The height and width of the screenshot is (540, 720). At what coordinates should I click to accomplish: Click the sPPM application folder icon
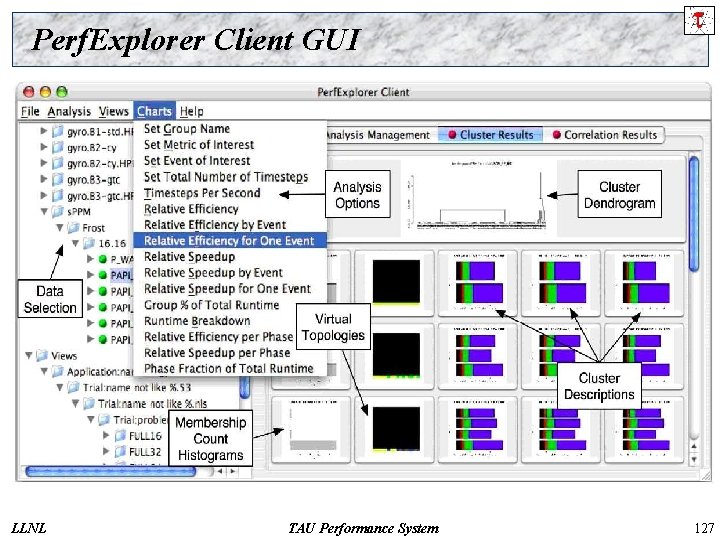click(x=57, y=212)
